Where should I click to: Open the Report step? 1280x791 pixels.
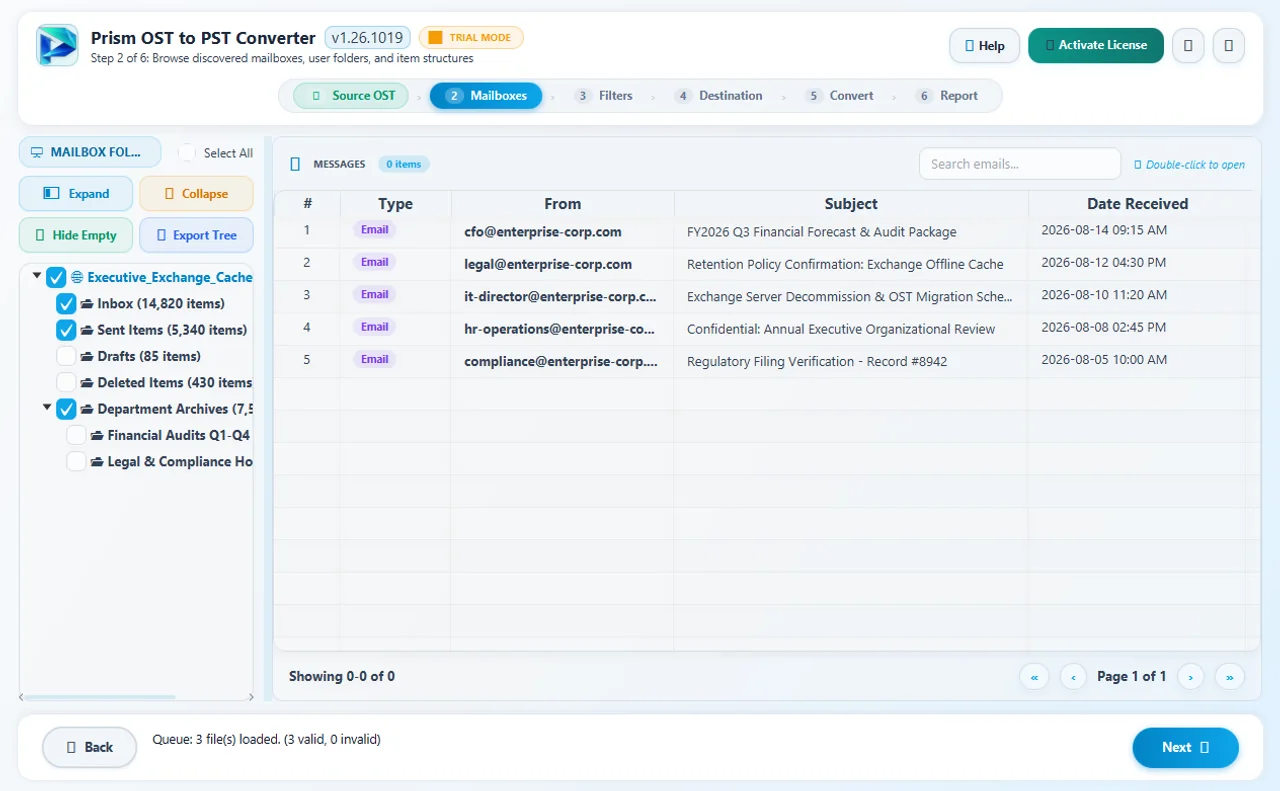947,96
